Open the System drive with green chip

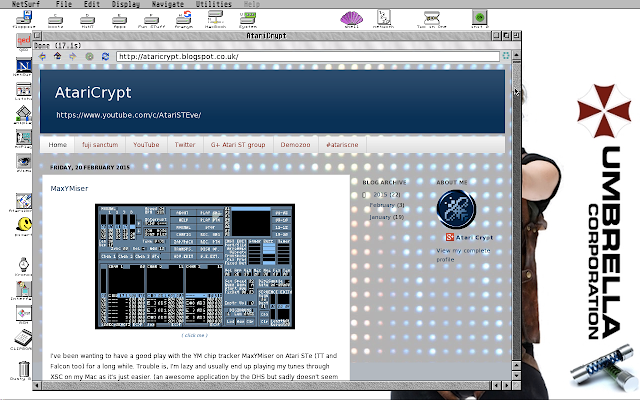coord(248,19)
